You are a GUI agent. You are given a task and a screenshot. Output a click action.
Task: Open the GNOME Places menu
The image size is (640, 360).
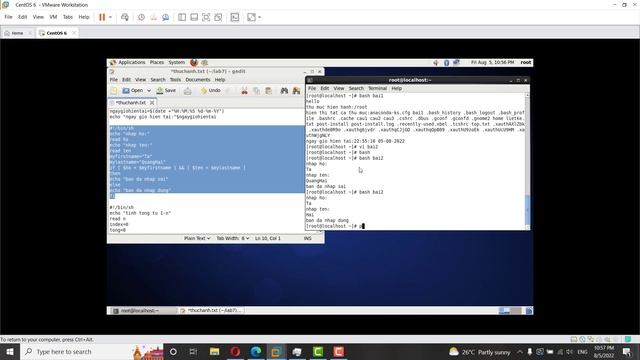point(157,62)
